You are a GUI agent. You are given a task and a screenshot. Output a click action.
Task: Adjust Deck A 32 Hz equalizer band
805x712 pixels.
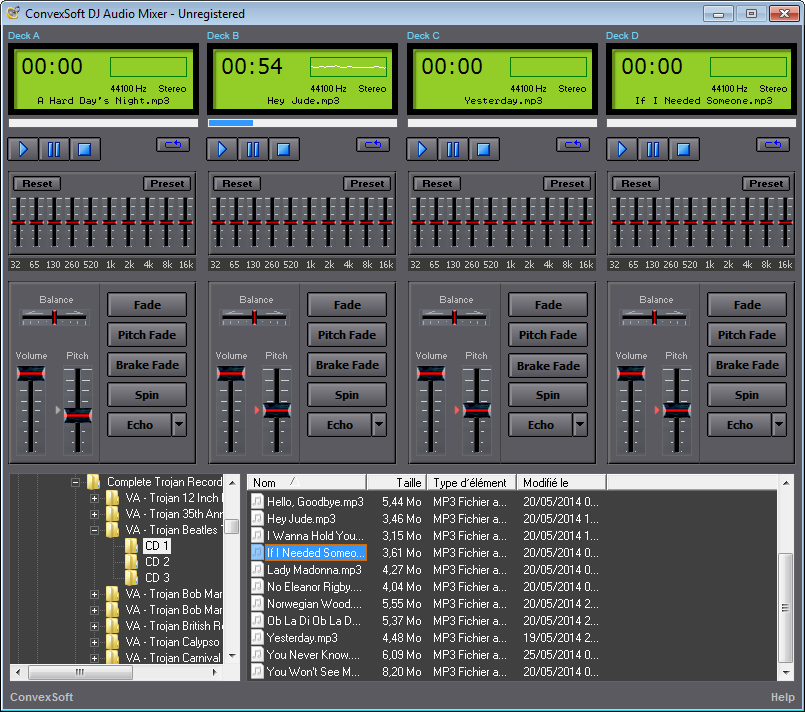18,222
